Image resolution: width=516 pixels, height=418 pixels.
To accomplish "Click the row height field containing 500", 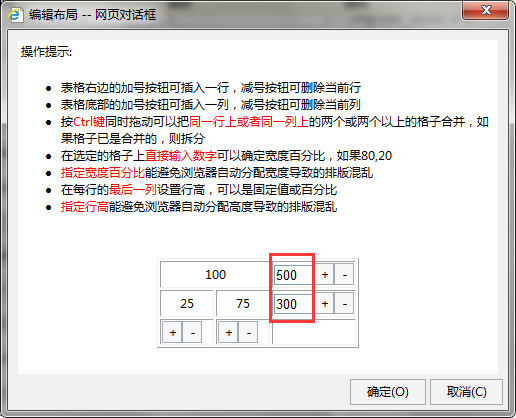I will click(293, 275).
